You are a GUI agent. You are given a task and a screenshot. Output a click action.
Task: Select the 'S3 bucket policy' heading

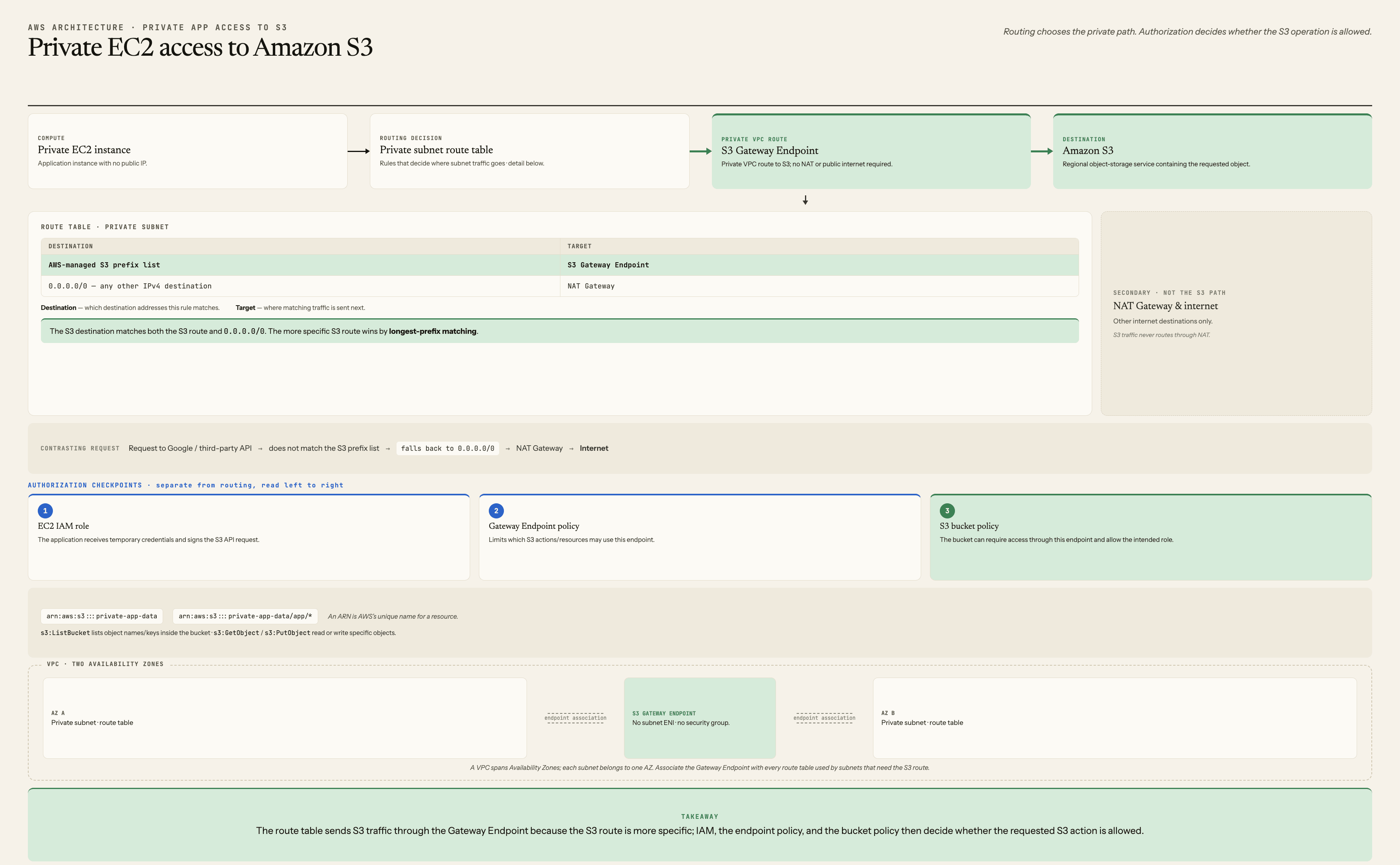tap(969, 526)
